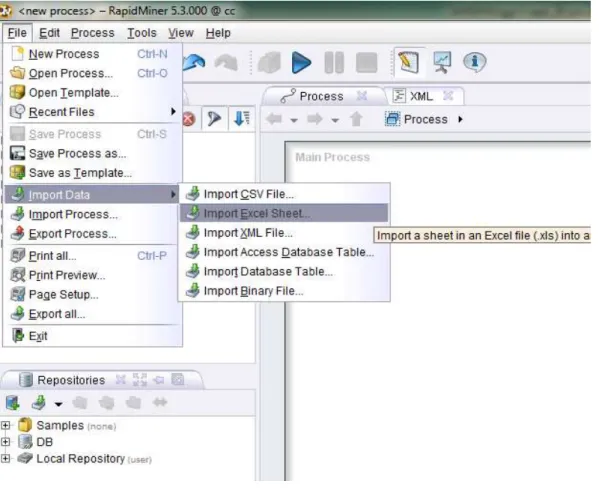Open the File menu

pyautogui.click(x=17, y=33)
